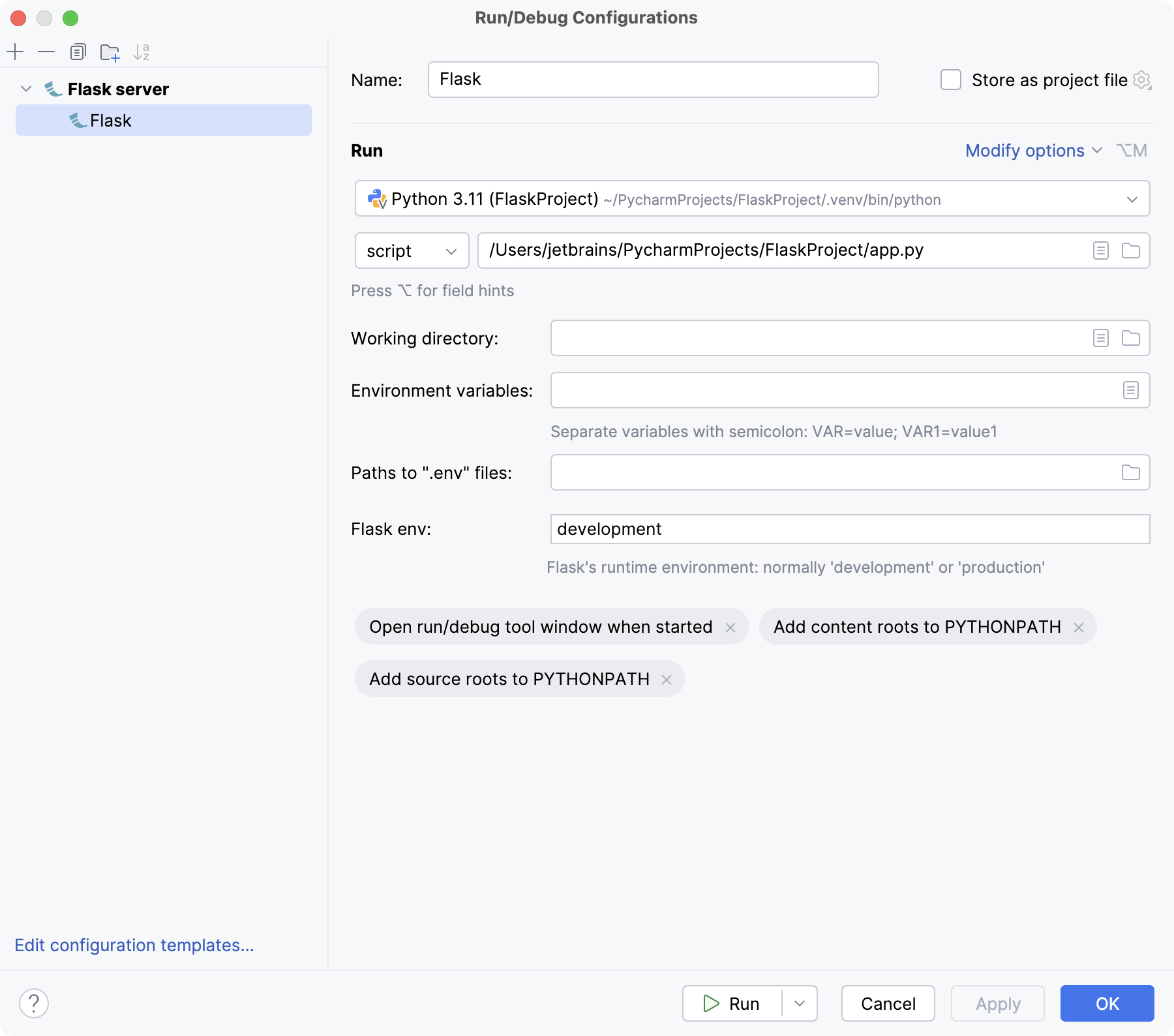Click Edit configuration templates link

134,945
